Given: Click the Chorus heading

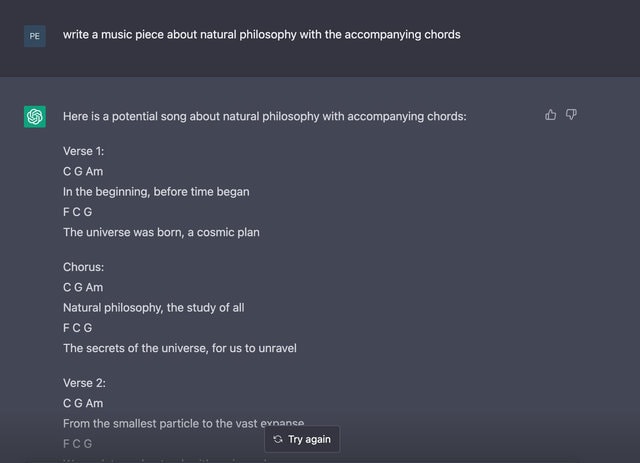Looking at the screenshot, I should (x=84, y=267).
